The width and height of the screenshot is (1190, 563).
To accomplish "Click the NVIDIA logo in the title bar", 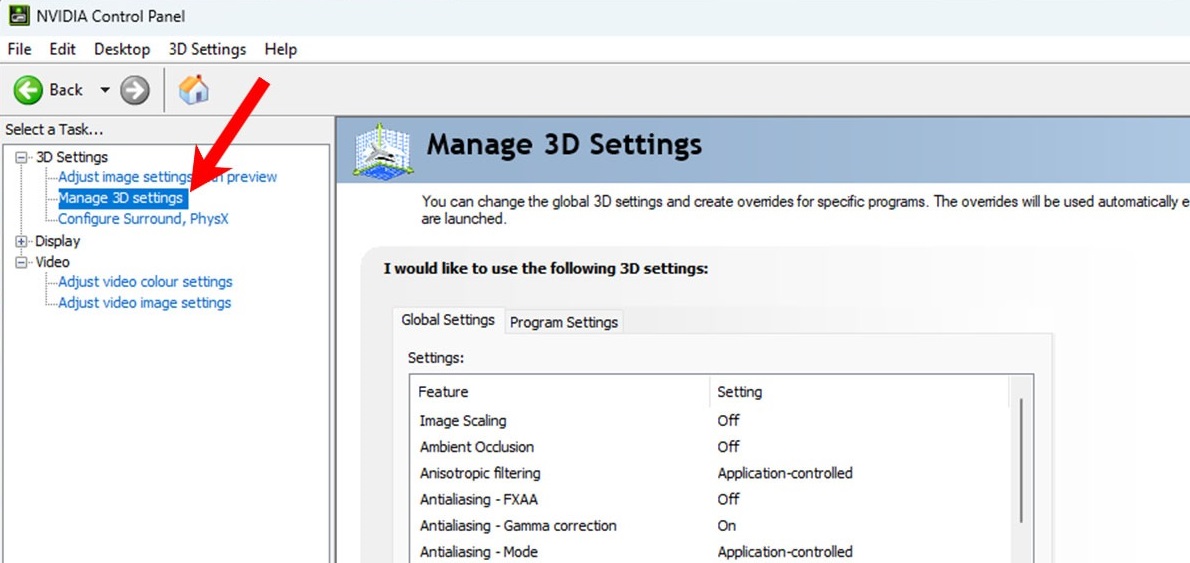I will tap(18, 15).
